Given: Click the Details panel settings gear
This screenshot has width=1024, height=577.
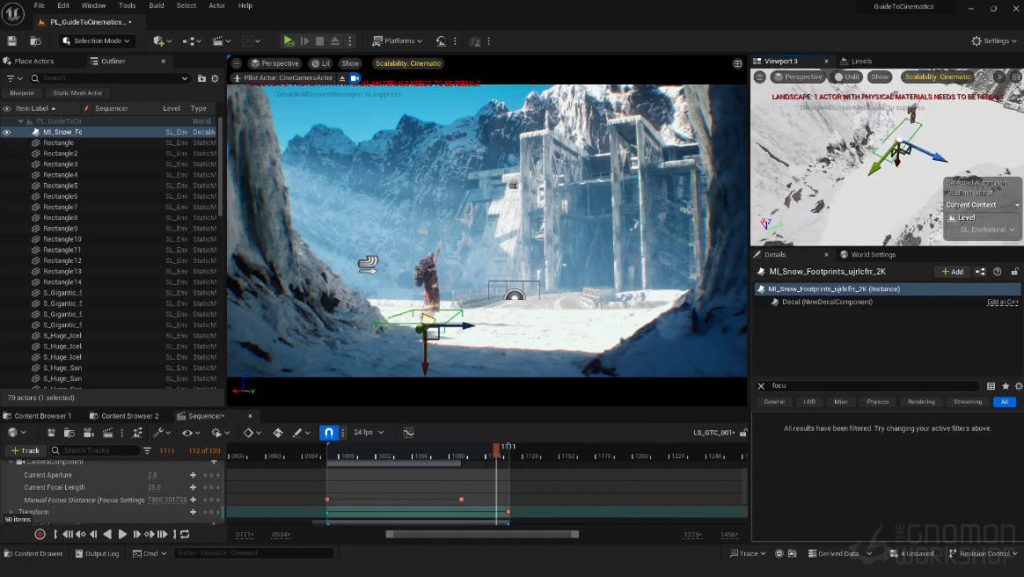Looking at the screenshot, I should (x=1017, y=386).
